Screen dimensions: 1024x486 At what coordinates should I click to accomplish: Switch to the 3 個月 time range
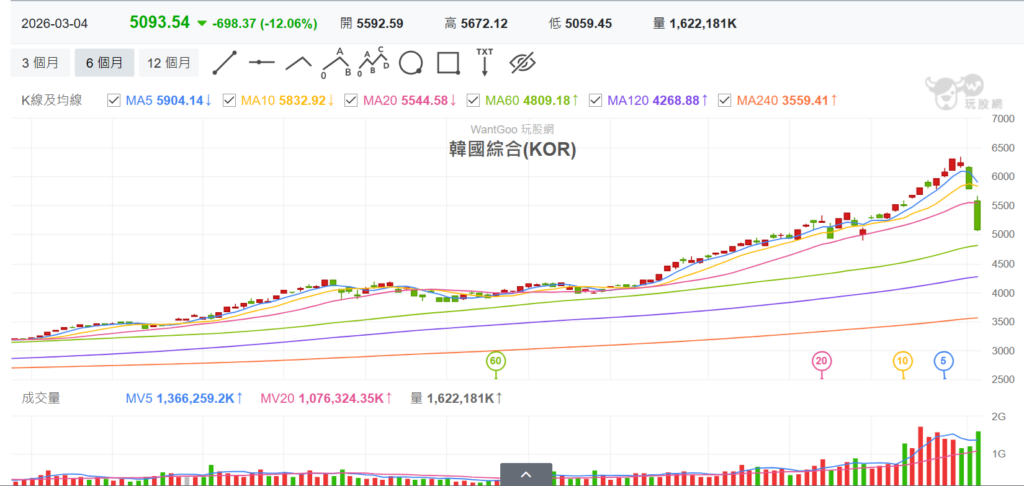41,63
